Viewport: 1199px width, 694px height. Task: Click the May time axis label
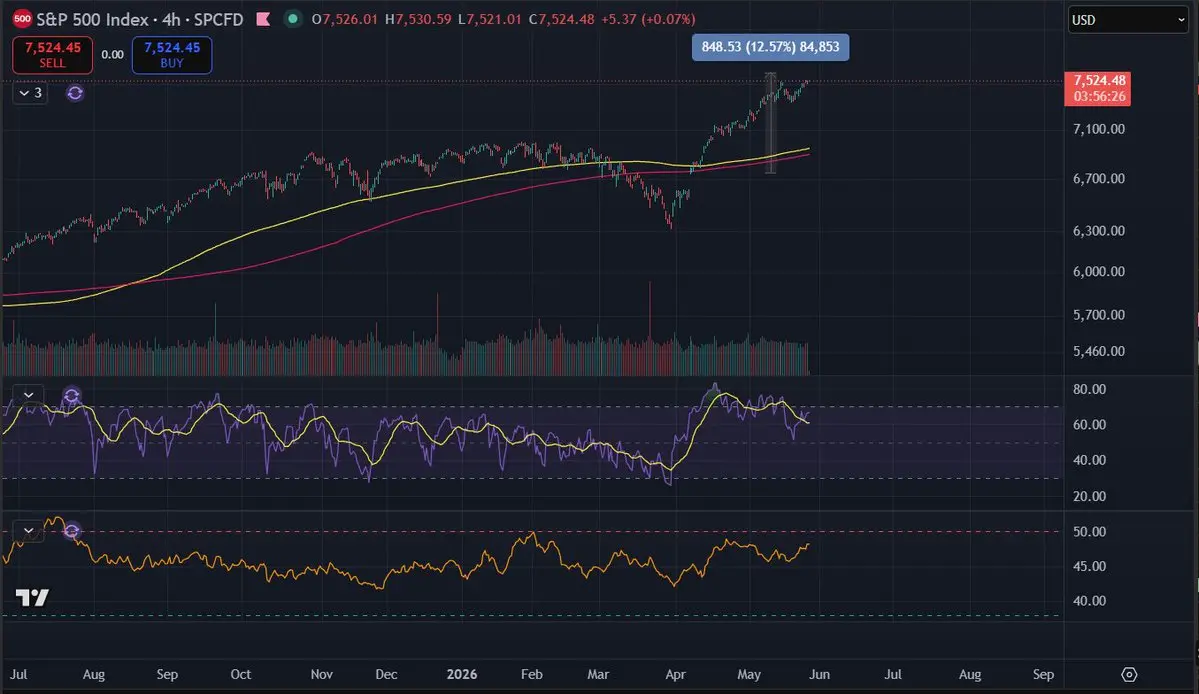[x=749, y=674]
